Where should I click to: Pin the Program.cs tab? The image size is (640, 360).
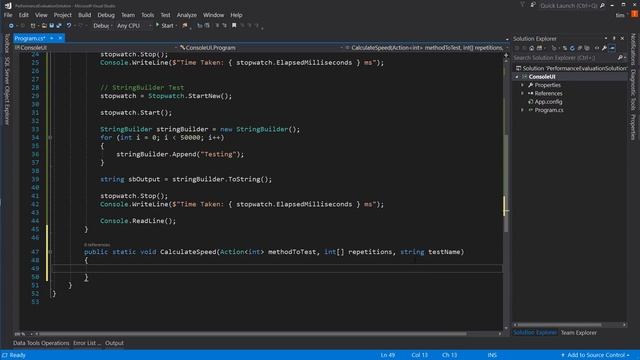coord(52,38)
